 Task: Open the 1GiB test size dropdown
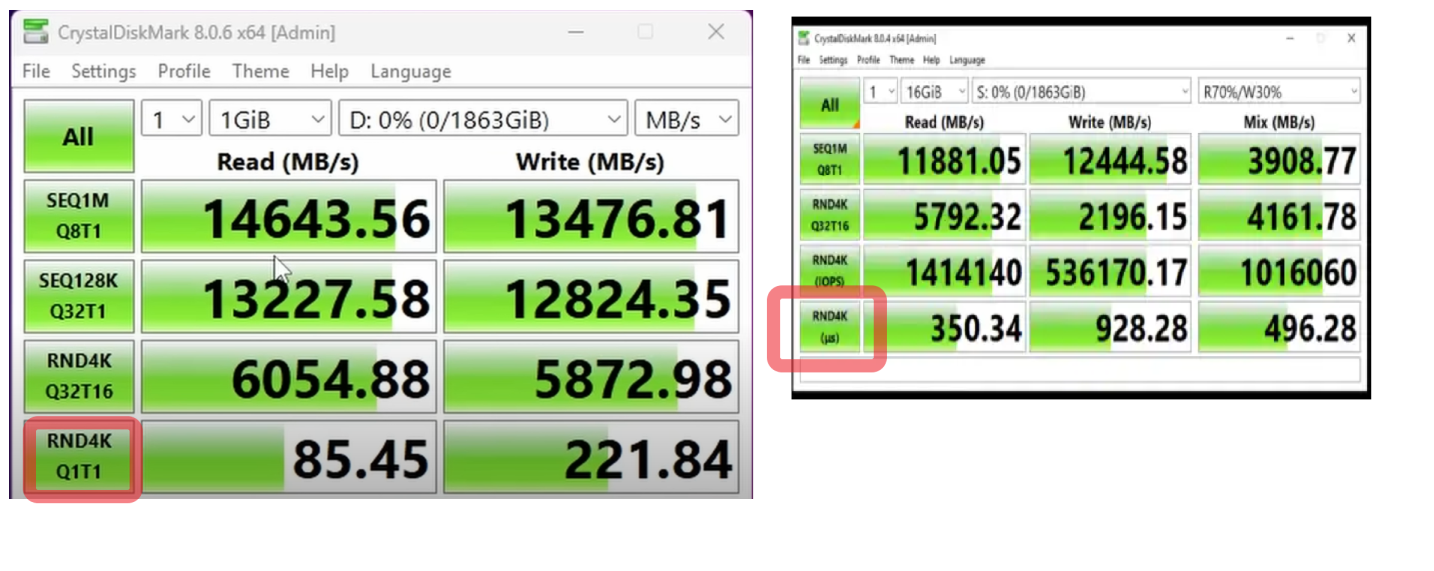pos(270,121)
